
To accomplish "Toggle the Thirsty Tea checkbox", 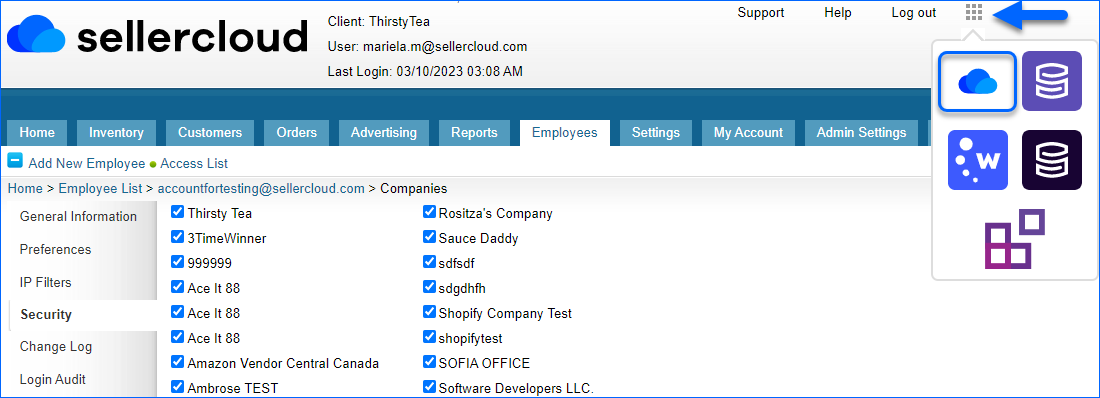I will pos(177,212).
